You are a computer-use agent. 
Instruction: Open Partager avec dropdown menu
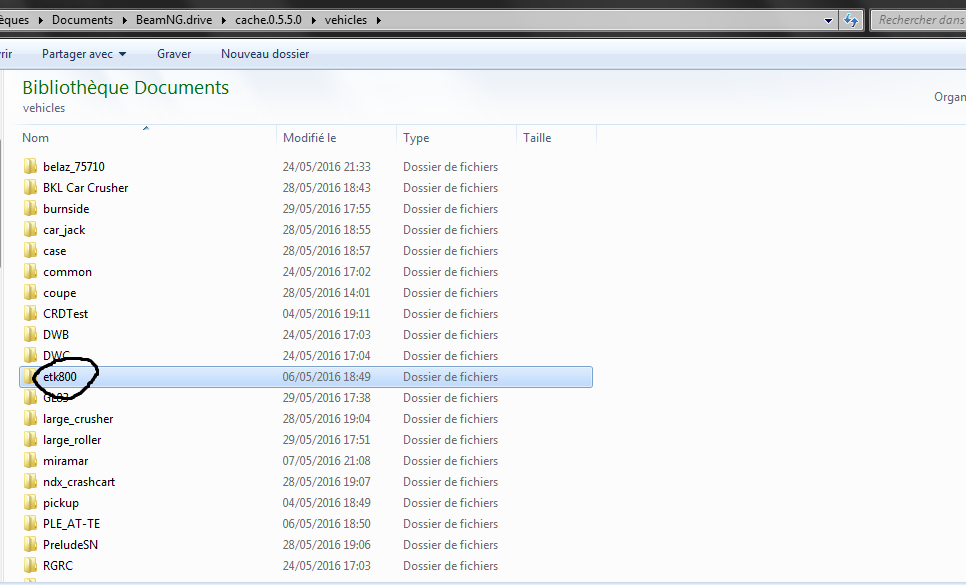(x=84, y=54)
